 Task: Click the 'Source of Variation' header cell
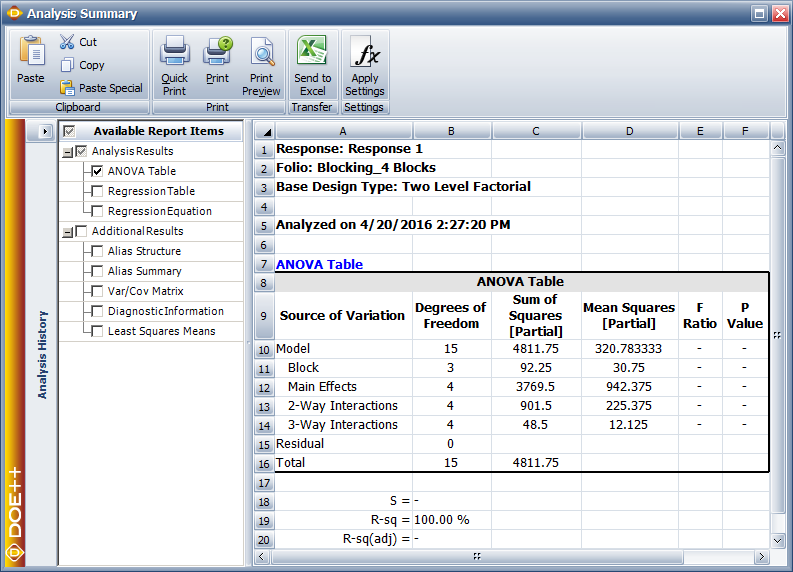[343, 316]
